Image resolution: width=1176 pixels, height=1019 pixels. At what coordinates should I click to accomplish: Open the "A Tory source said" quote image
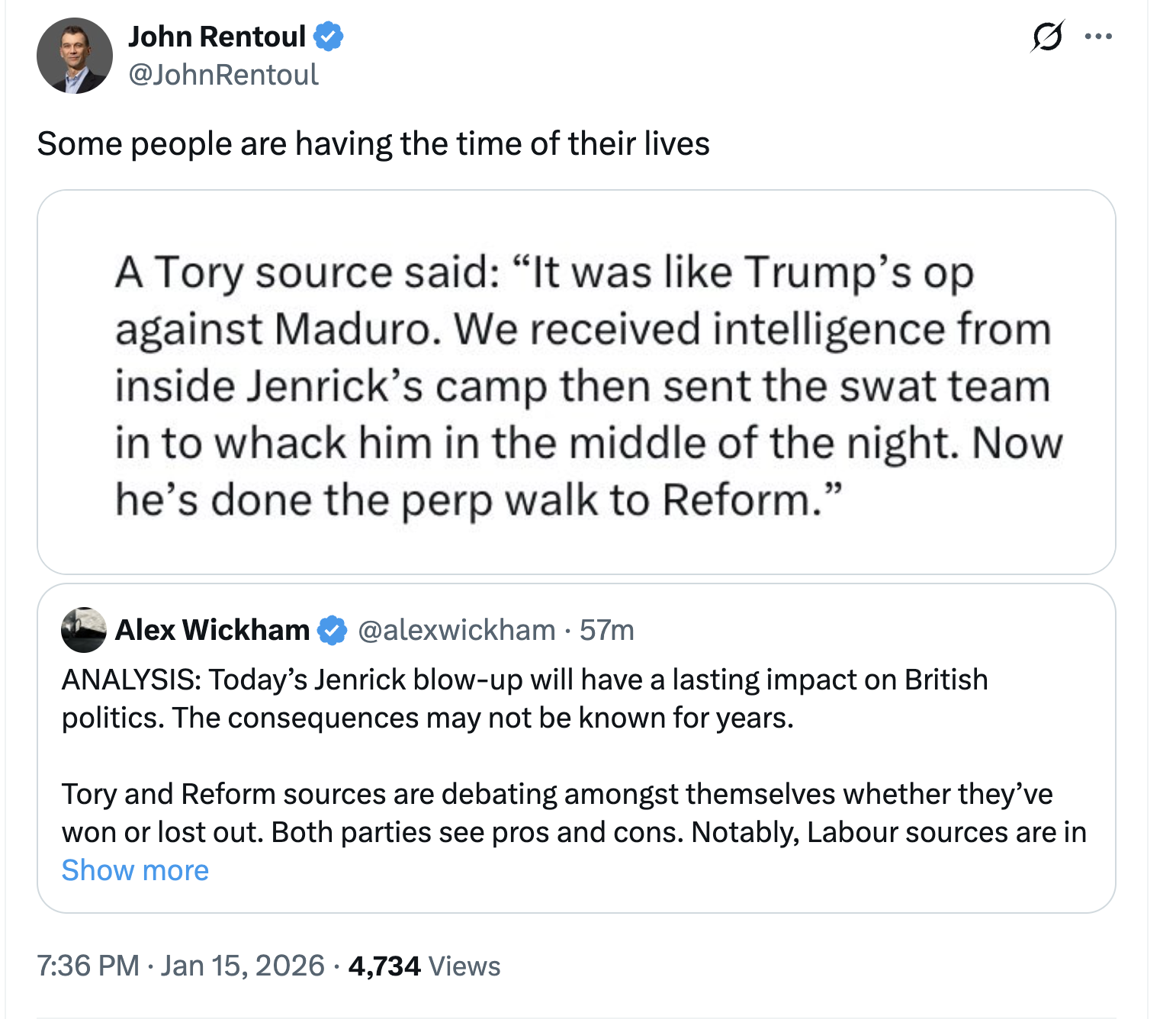(x=576, y=381)
